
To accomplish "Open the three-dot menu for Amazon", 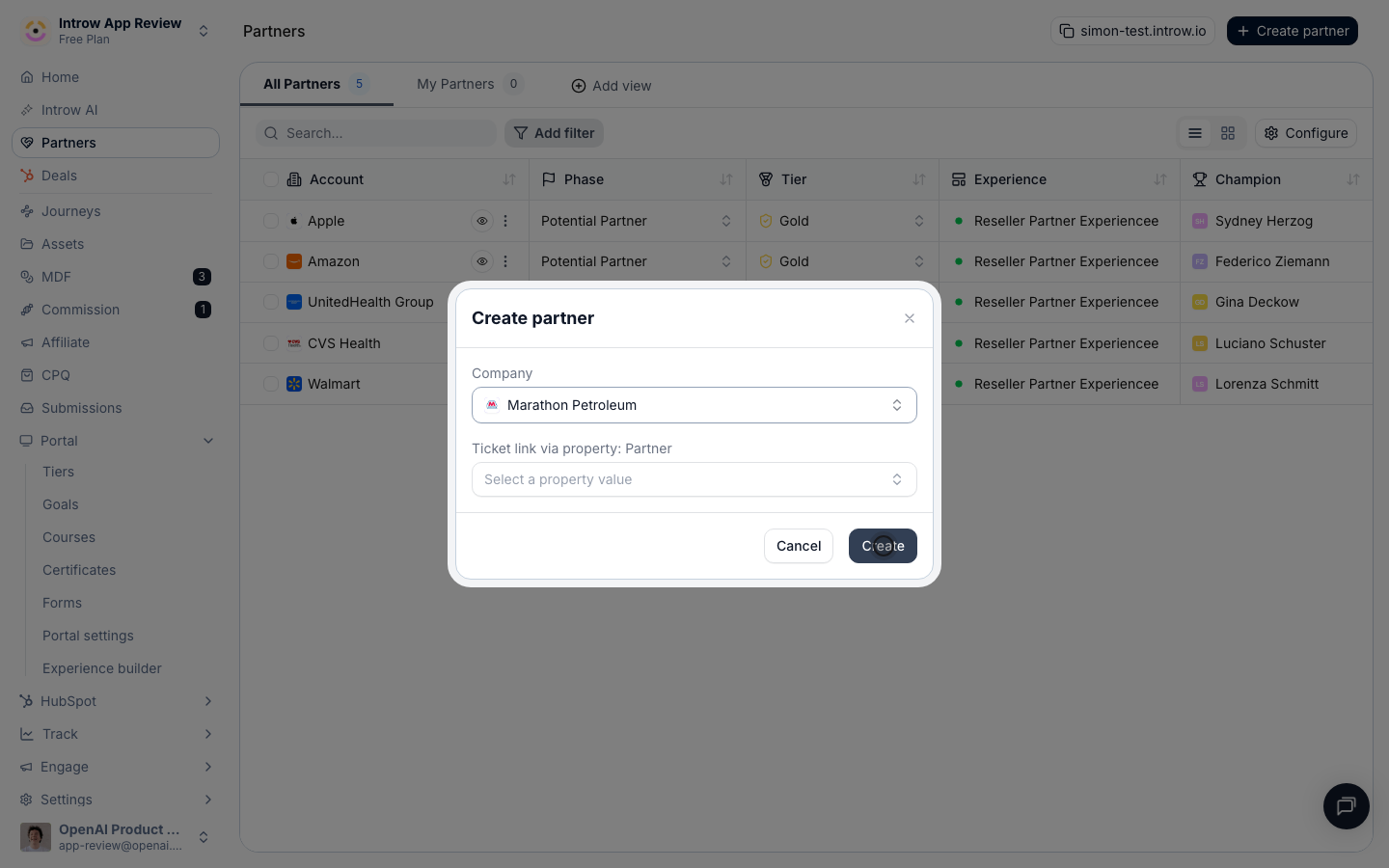I will click(x=505, y=261).
